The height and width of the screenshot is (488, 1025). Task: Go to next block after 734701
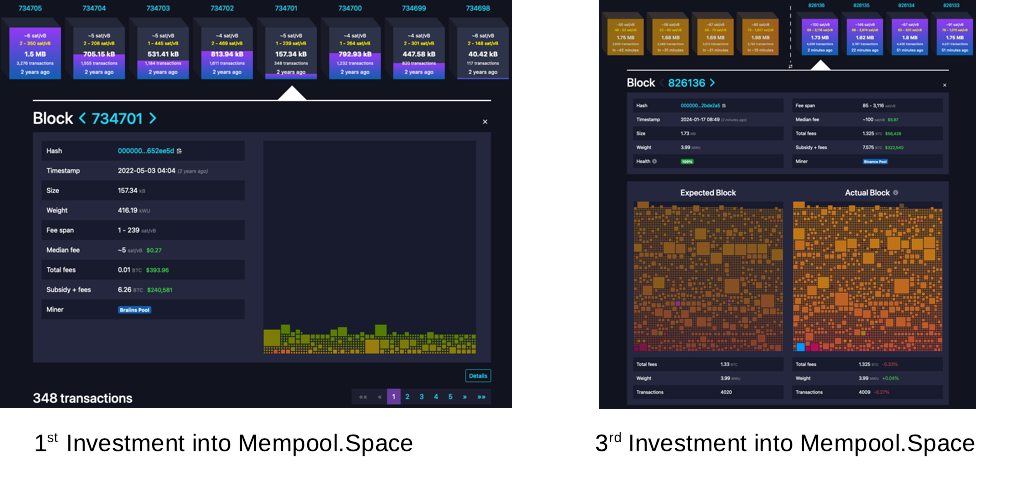[152, 118]
